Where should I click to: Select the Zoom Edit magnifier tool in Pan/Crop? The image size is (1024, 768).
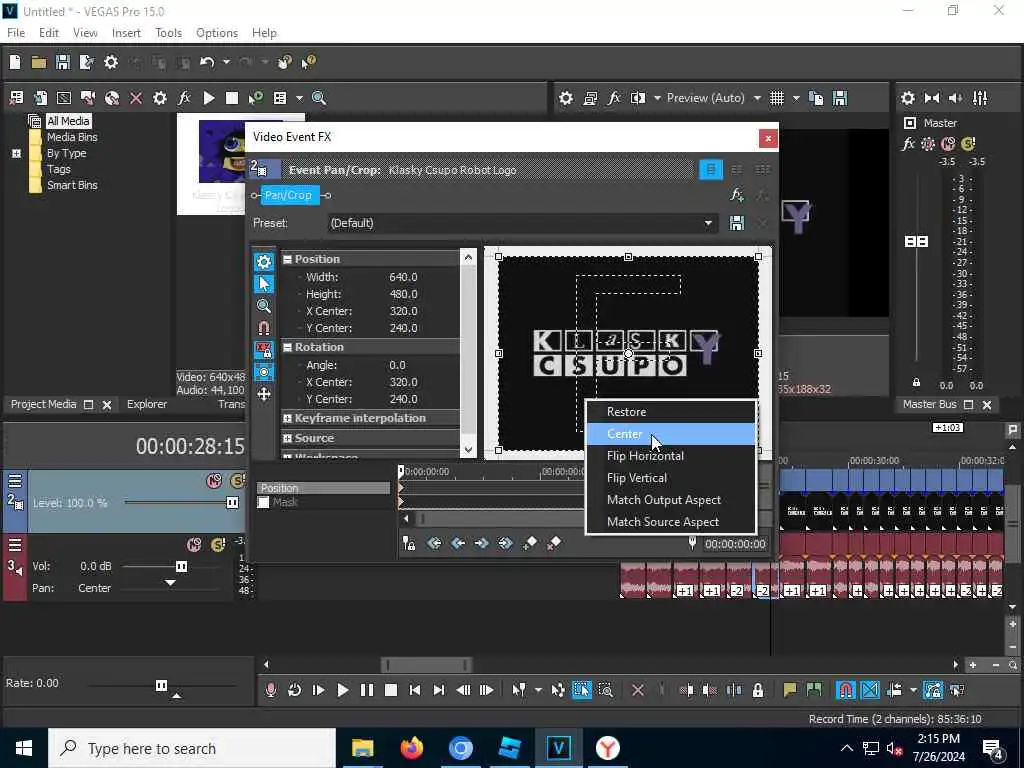264,306
